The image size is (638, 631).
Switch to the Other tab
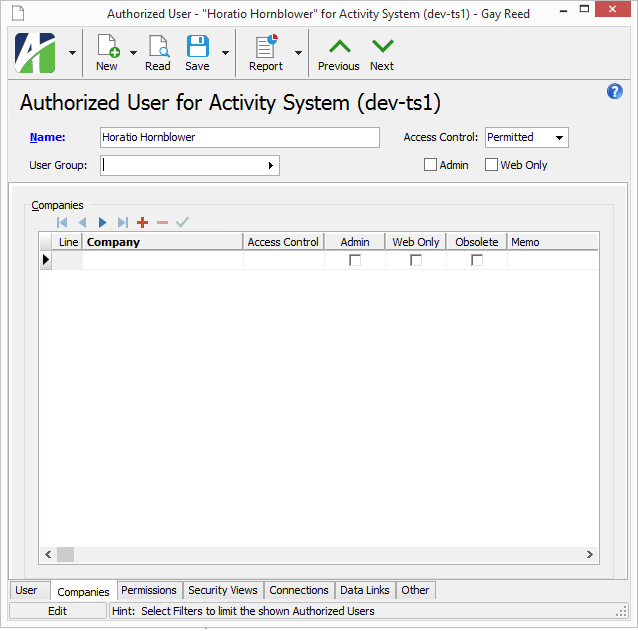(x=415, y=590)
